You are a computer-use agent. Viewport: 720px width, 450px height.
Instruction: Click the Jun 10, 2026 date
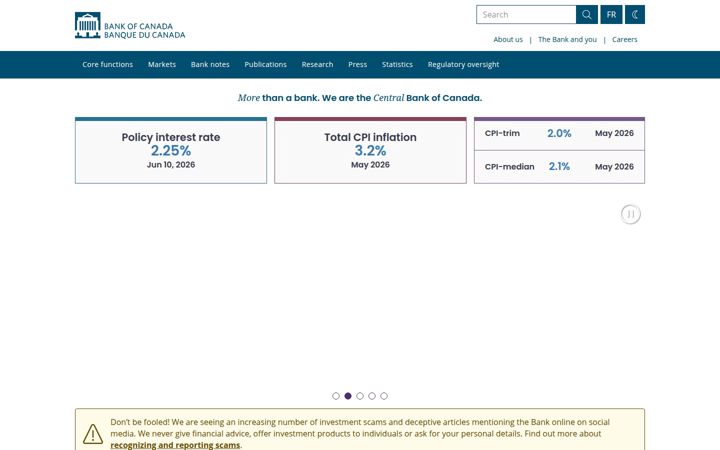pos(171,165)
